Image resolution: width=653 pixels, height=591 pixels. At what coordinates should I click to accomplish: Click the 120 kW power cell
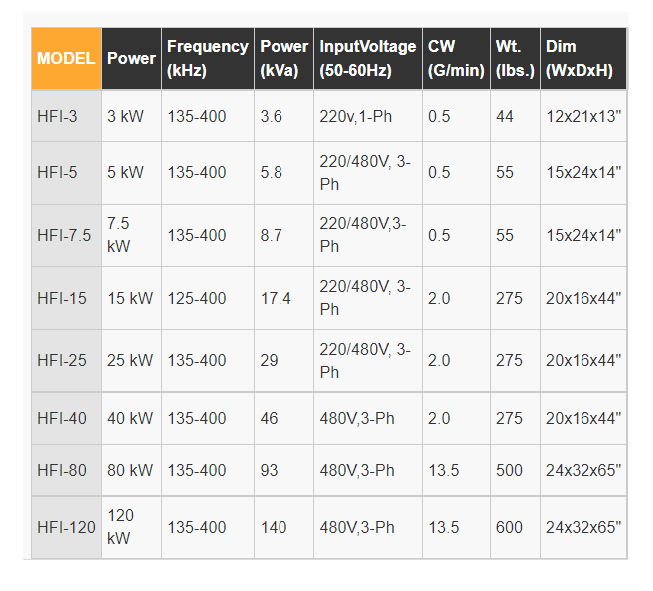[131, 527]
